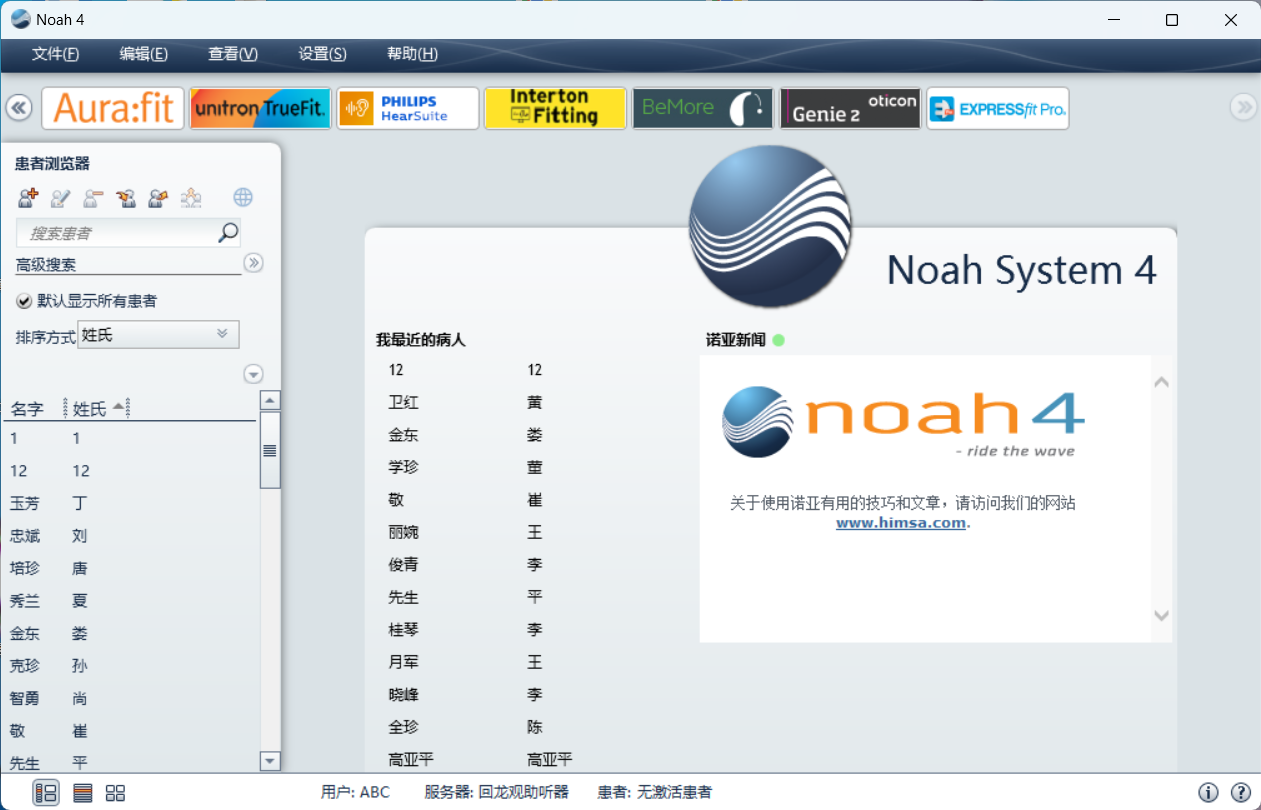The width and height of the screenshot is (1261, 810).
Task: Expand 高级搜索 with the chevron button
Action: [254, 263]
